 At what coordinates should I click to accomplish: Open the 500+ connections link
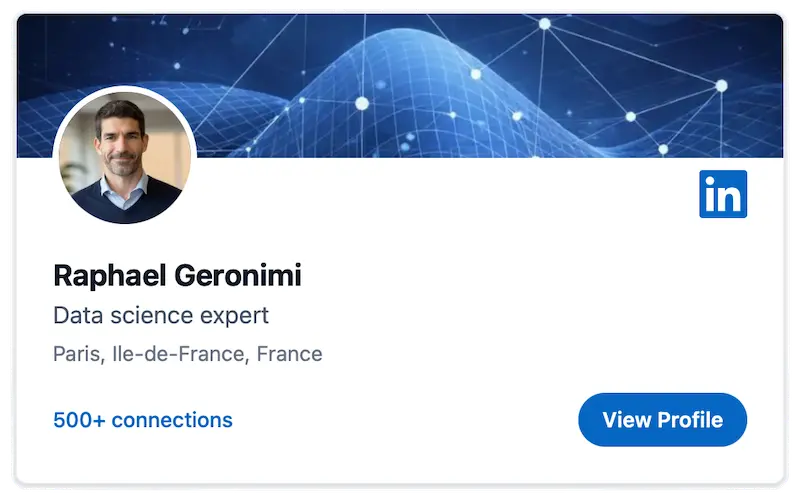tap(143, 420)
